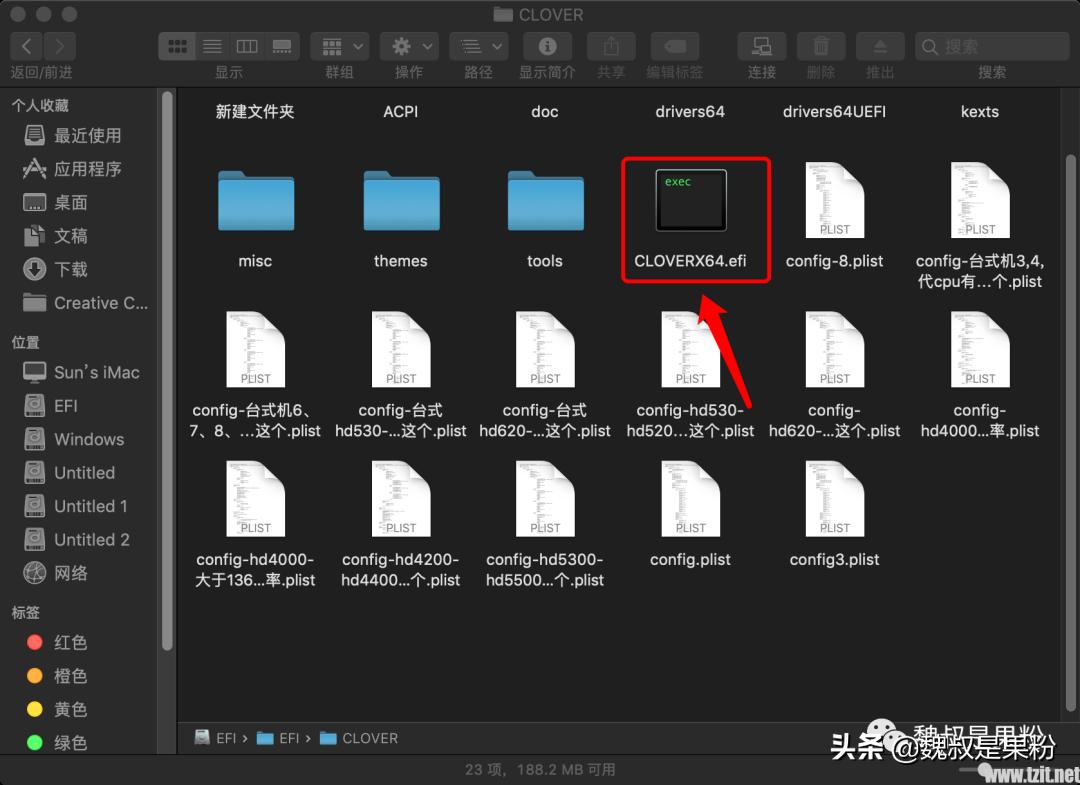Select config-hd5300-hd5500 plist file icon
This screenshot has height=785, width=1080.
click(545, 499)
